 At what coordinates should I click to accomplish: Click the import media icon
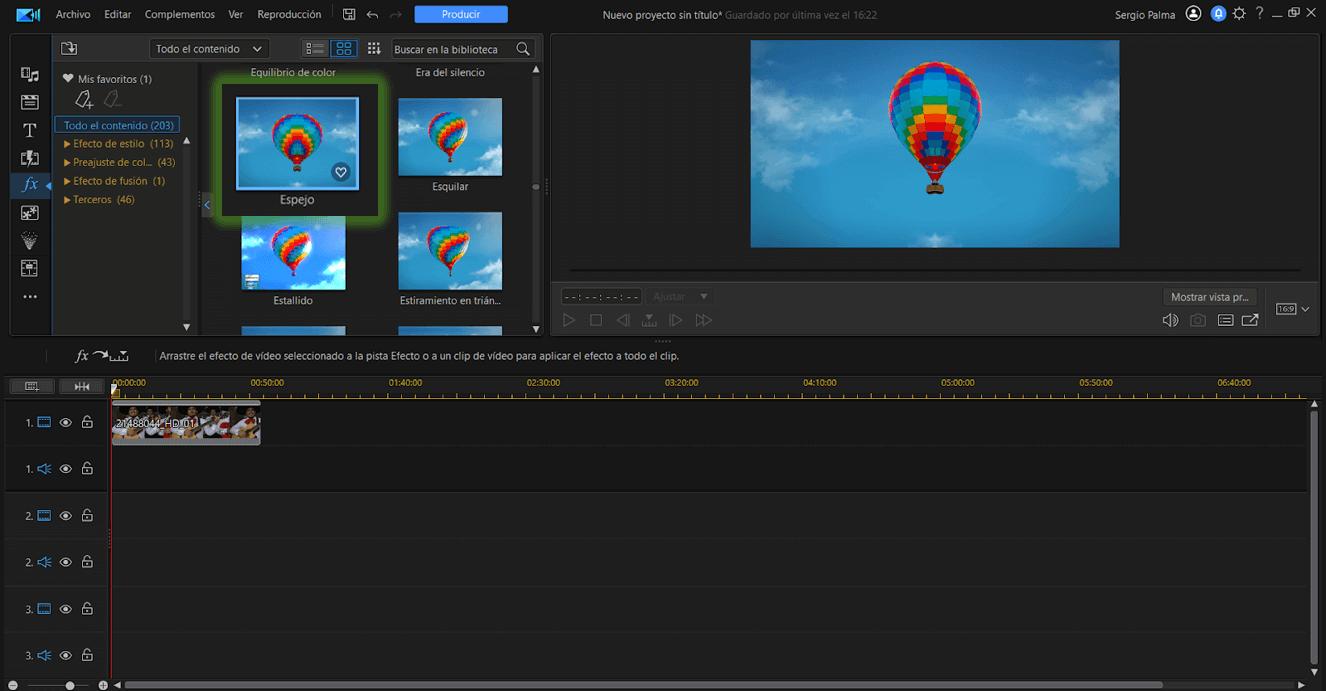point(69,49)
